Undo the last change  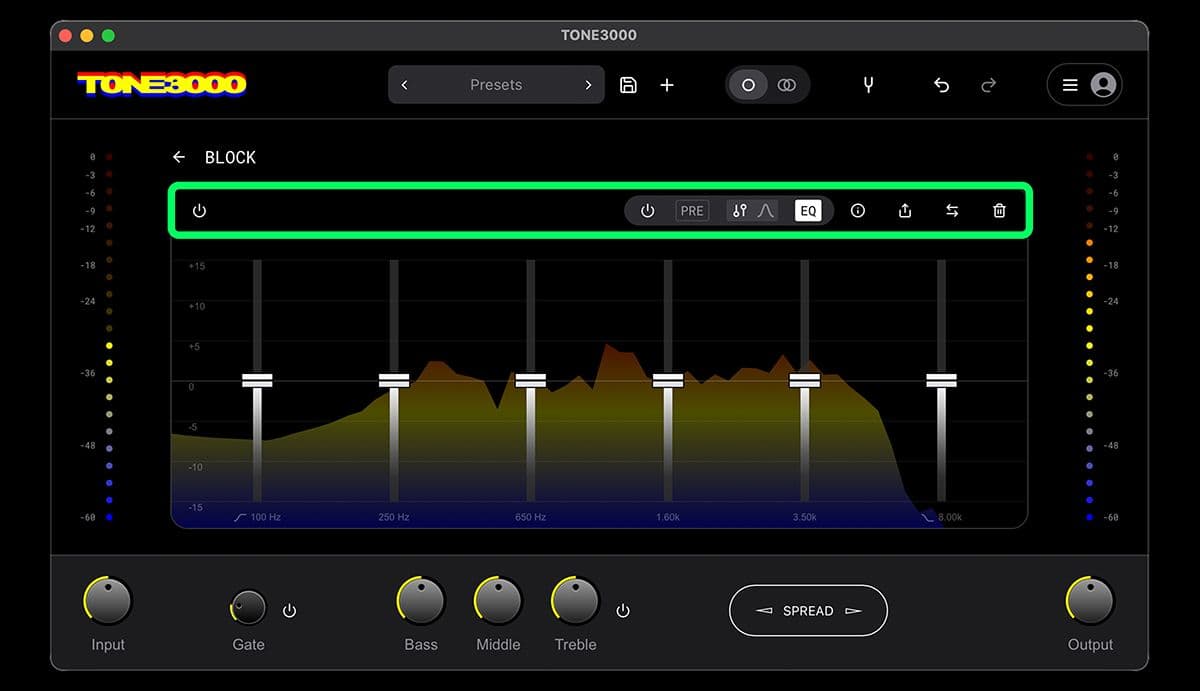941,85
